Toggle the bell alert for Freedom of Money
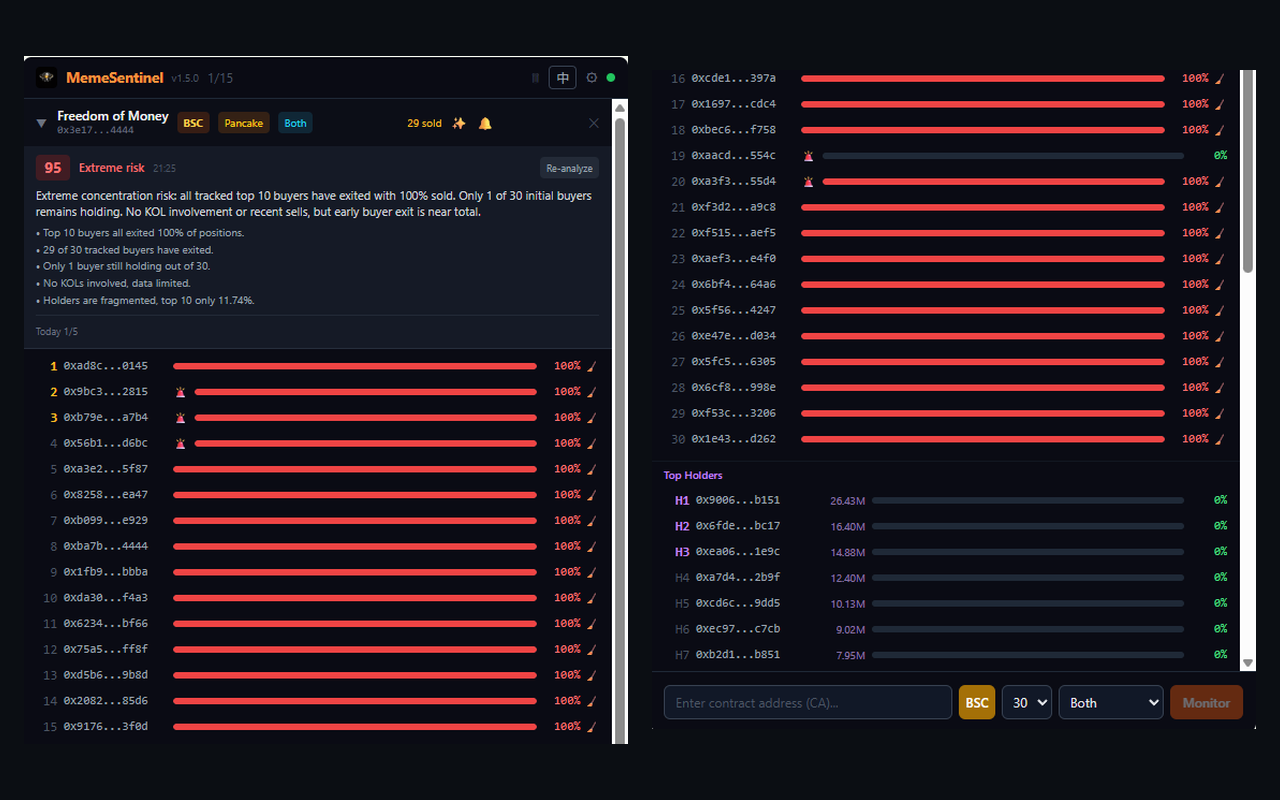The height and width of the screenshot is (800, 1280). point(485,123)
